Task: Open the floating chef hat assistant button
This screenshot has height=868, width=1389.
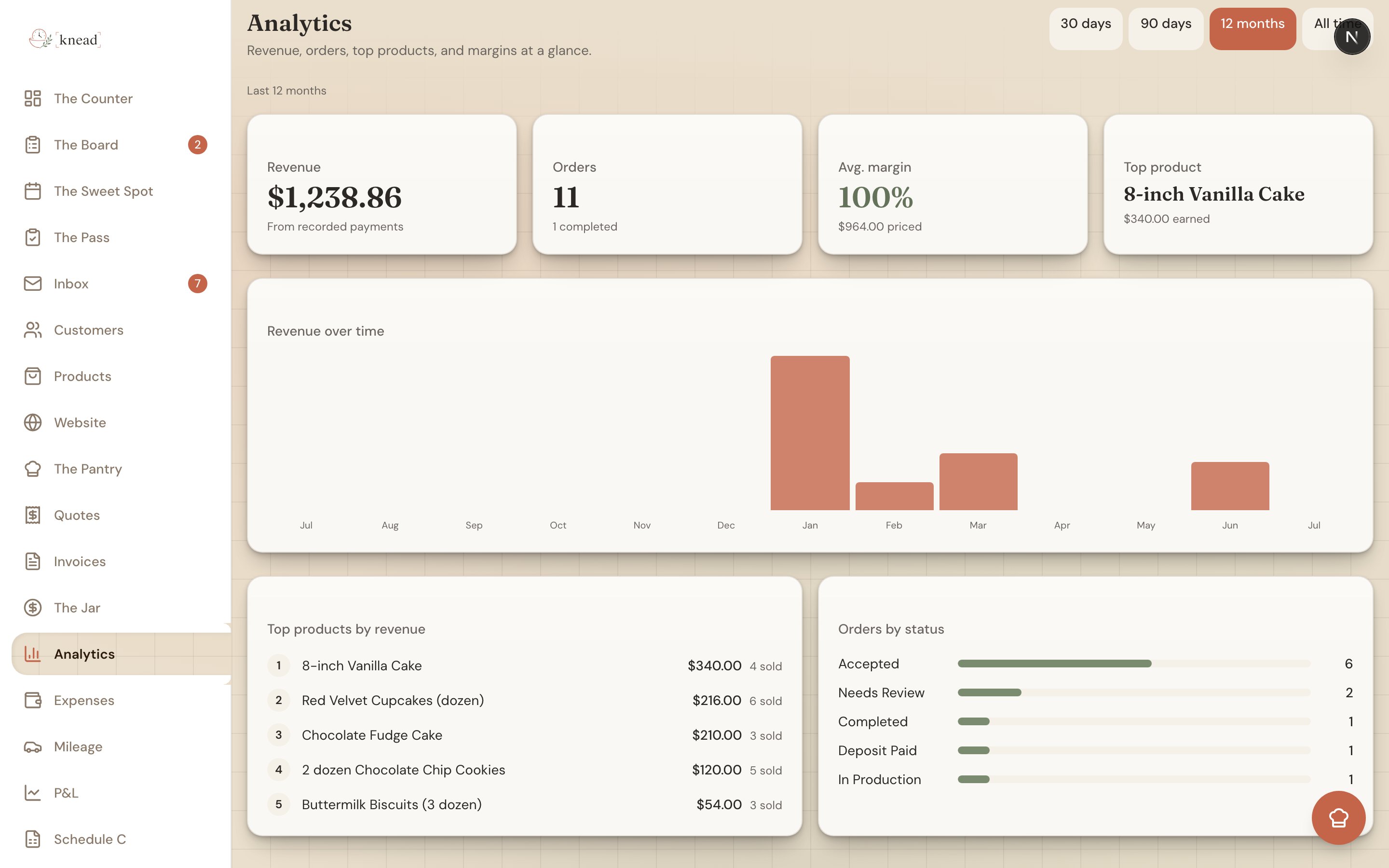Action: pyautogui.click(x=1338, y=817)
